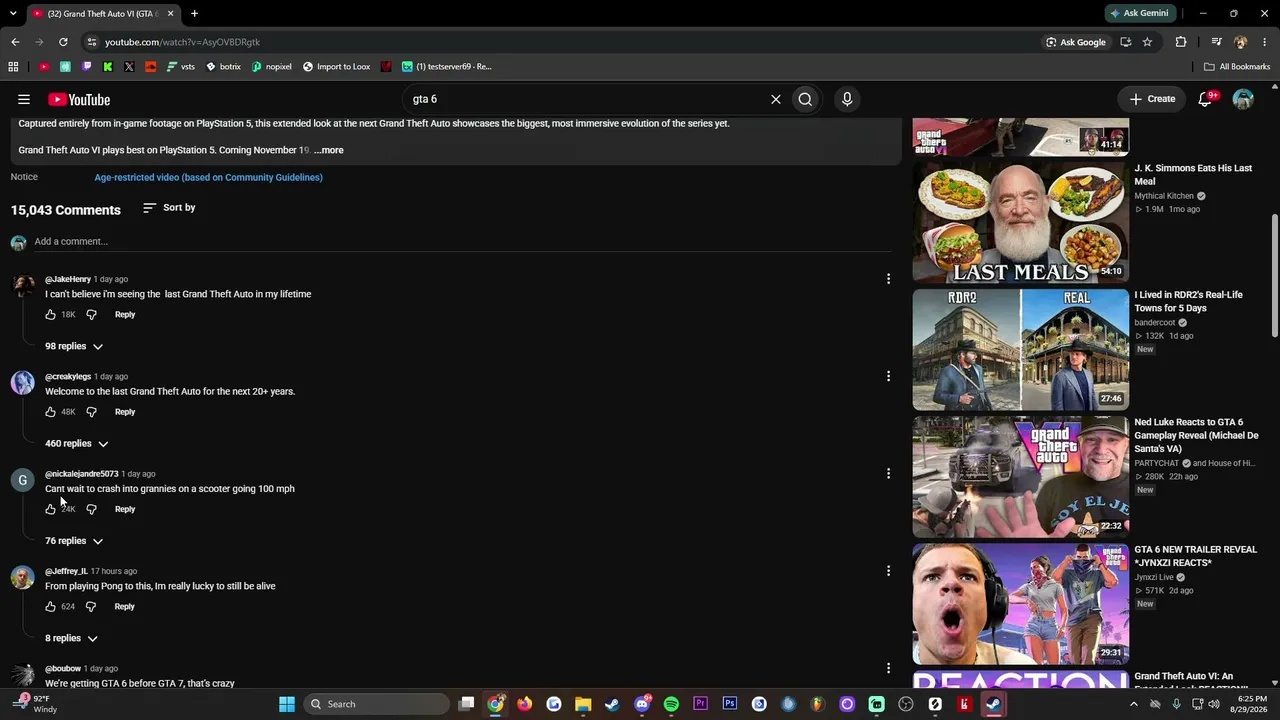Reply to the @JakeHenry comment
This screenshot has height=720, width=1280.
125,314
